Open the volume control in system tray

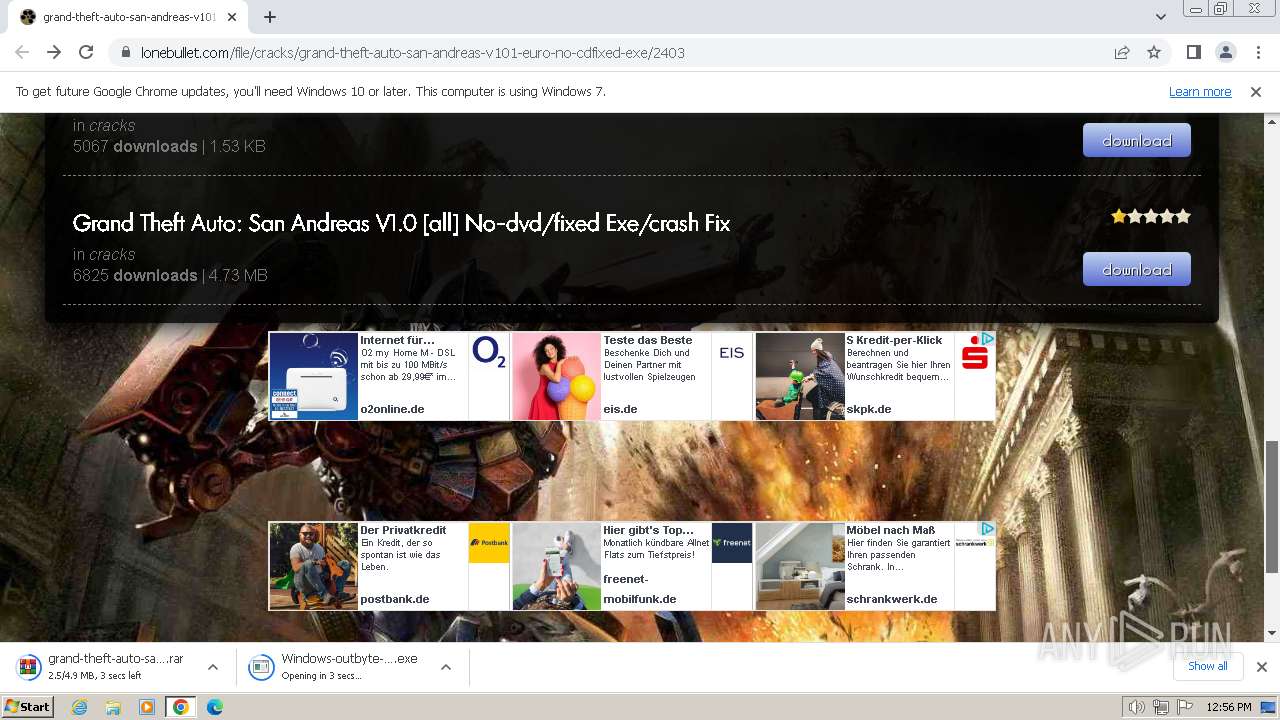[x=1137, y=707]
